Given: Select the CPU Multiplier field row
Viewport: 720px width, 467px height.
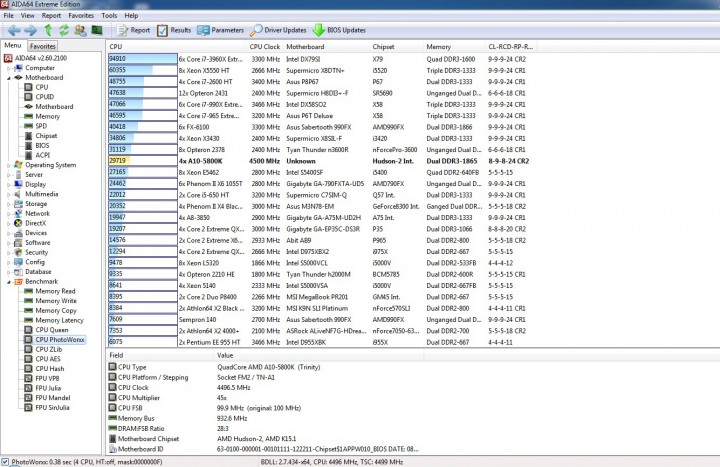Looking at the screenshot, I should 263,398.
